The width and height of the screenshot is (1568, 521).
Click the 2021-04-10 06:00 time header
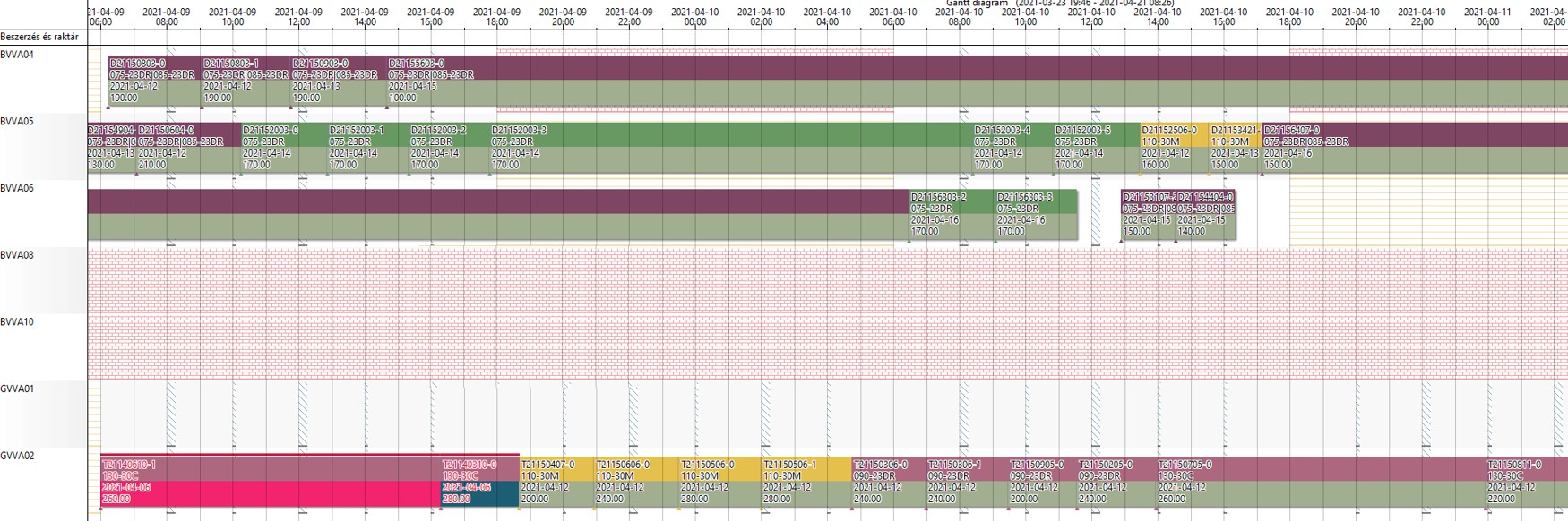pos(894,17)
